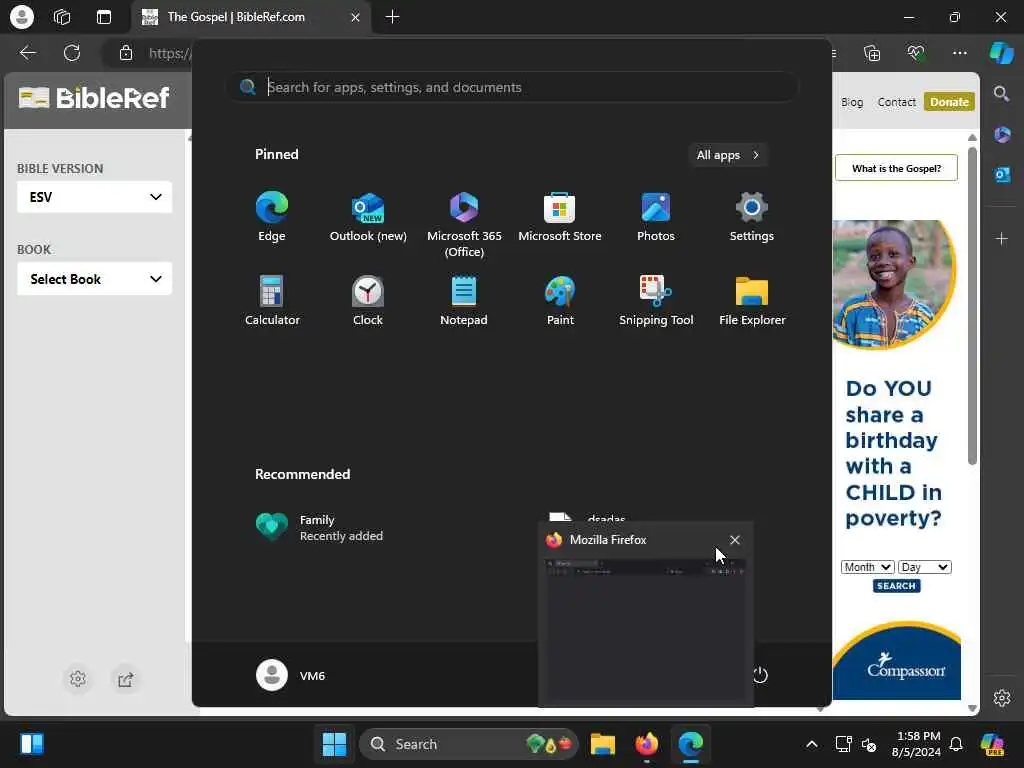Click the power button in Start menu
Screen dimensions: 1024x768
(760, 675)
